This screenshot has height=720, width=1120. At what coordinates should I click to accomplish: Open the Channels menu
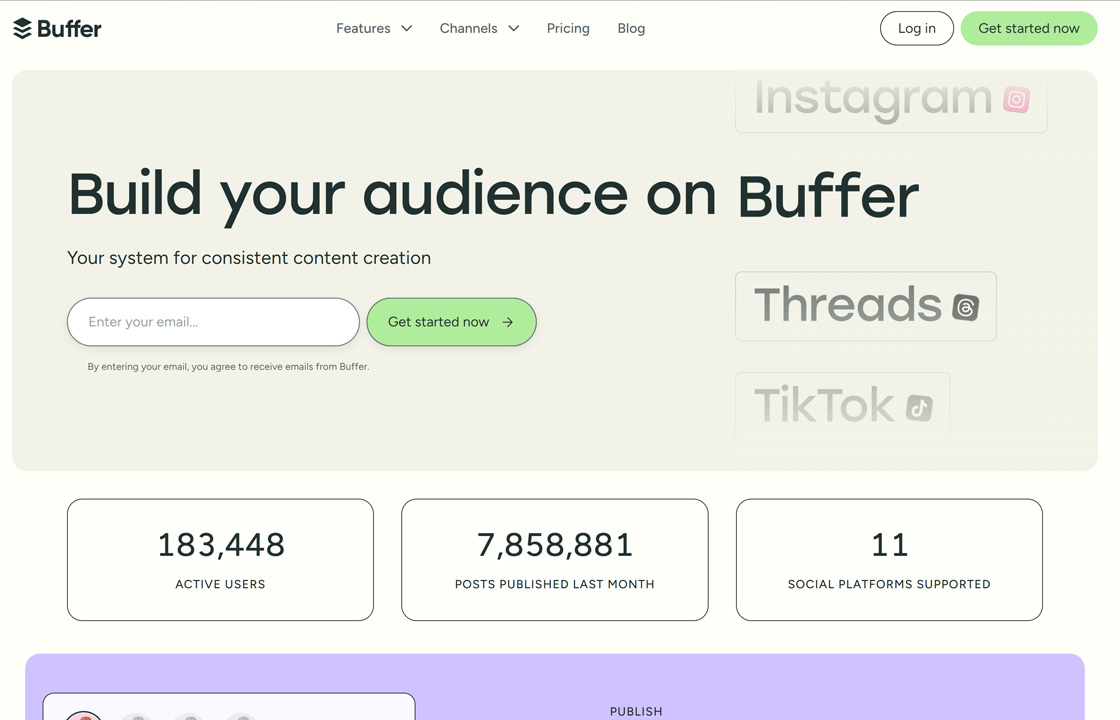(x=479, y=29)
